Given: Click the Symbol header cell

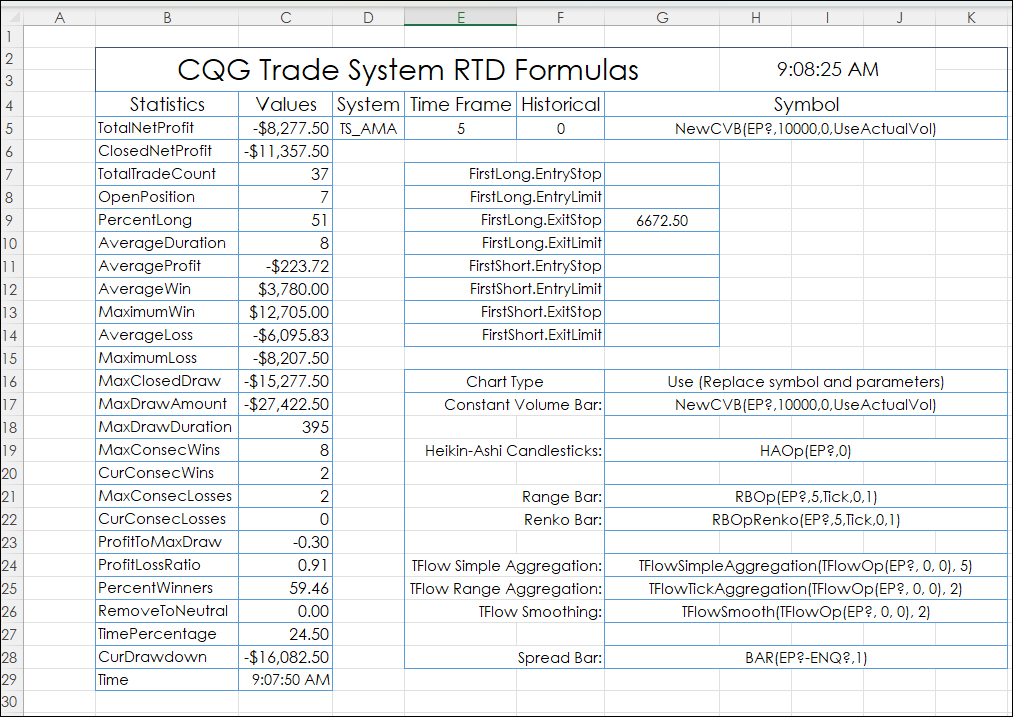Looking at the screenshot, I should point(806,104).
